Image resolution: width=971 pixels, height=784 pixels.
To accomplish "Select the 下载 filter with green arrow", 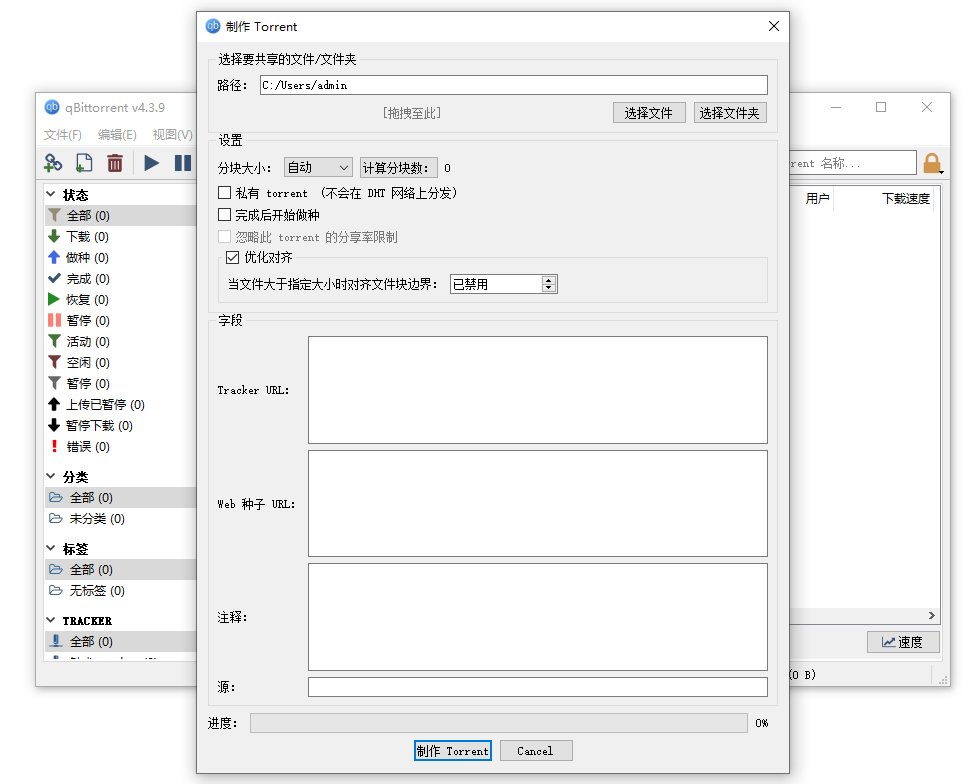I will coord(78,237).
